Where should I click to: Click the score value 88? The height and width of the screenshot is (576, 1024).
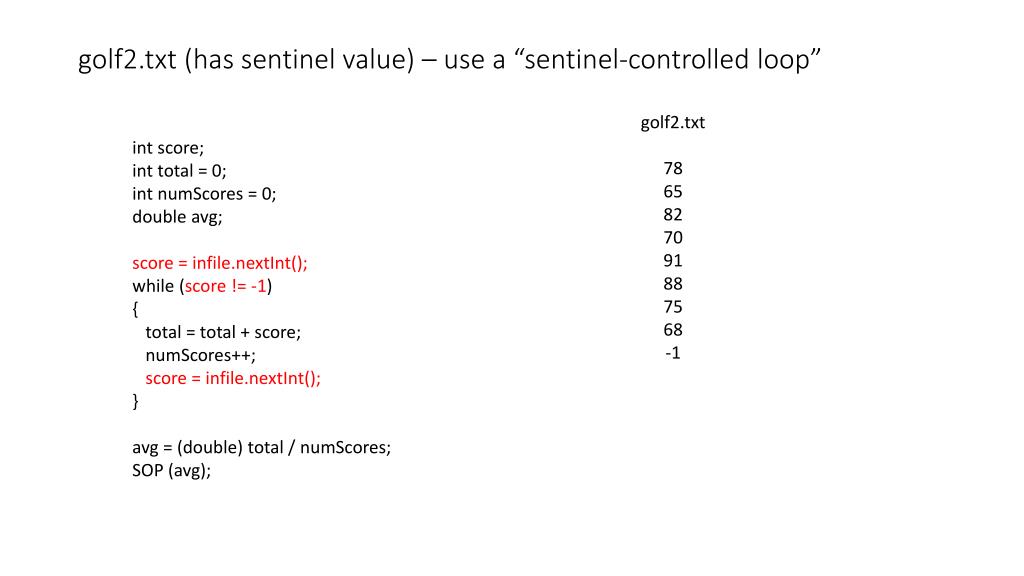(x=672, y=284)
